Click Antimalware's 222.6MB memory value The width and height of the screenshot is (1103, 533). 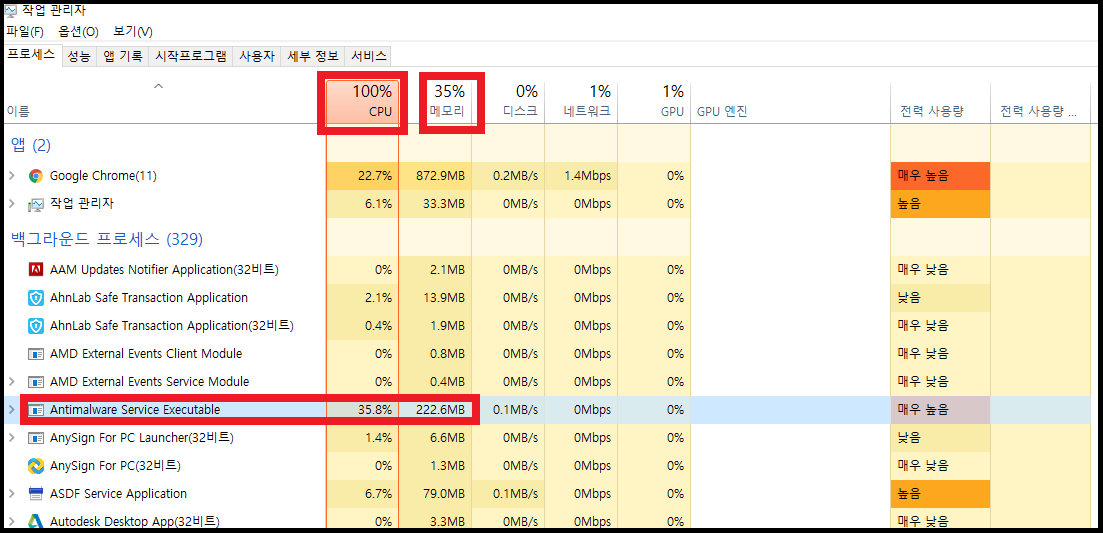point(441,409)
